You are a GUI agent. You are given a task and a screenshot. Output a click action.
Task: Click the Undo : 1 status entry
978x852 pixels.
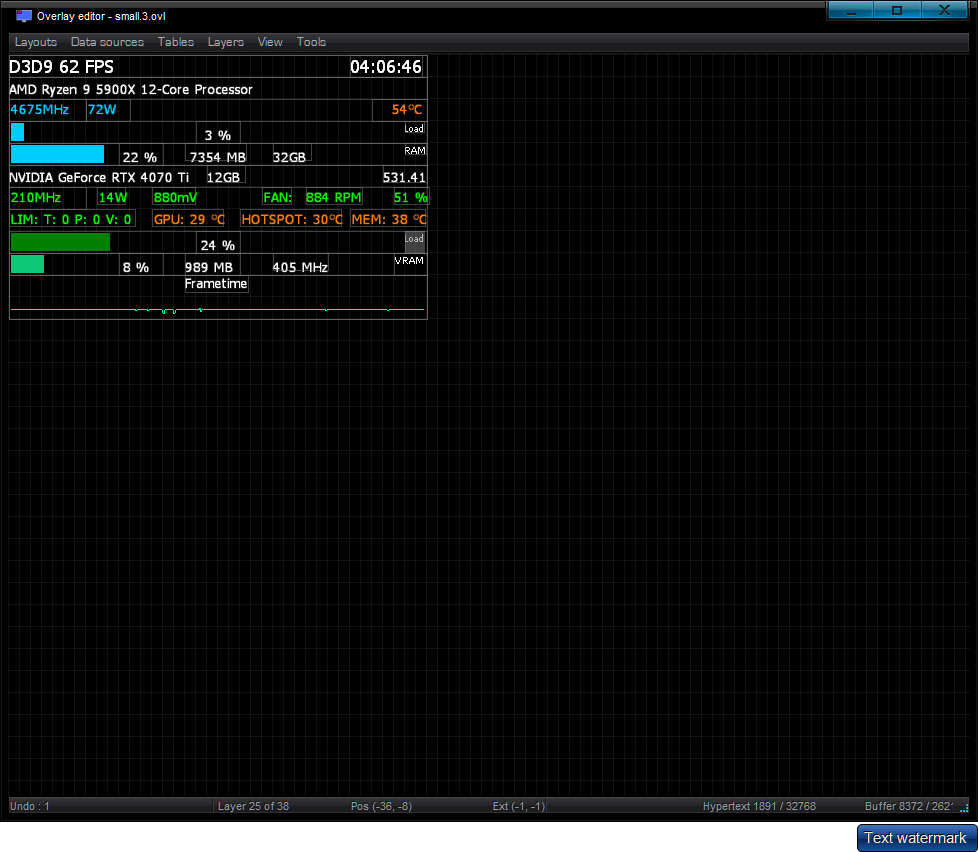(29, 806)
